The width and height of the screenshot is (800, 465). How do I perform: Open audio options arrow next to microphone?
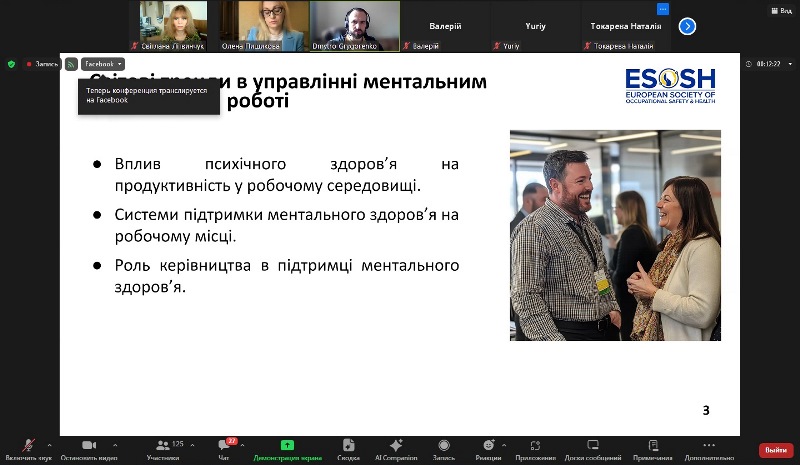49,445
